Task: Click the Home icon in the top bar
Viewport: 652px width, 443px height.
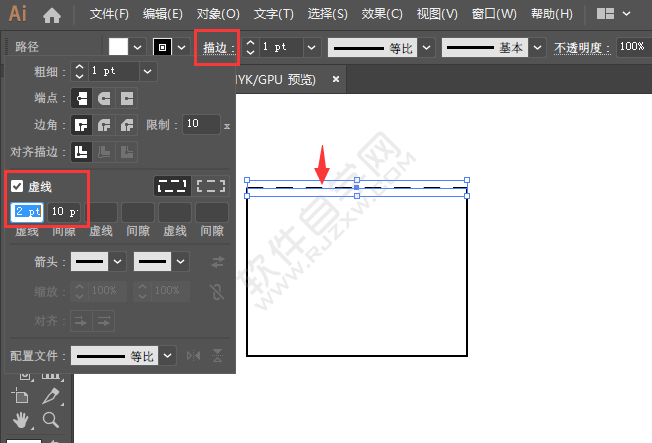Action: click(x=52, y=16)
